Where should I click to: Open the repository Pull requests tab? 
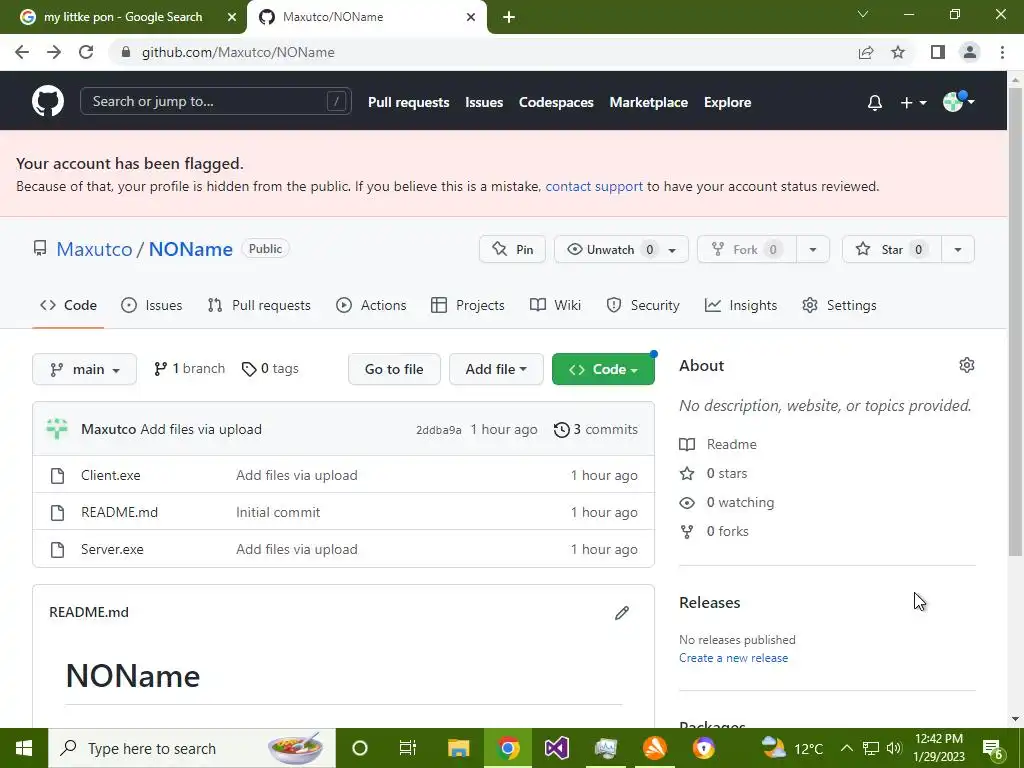click(259, 305)
